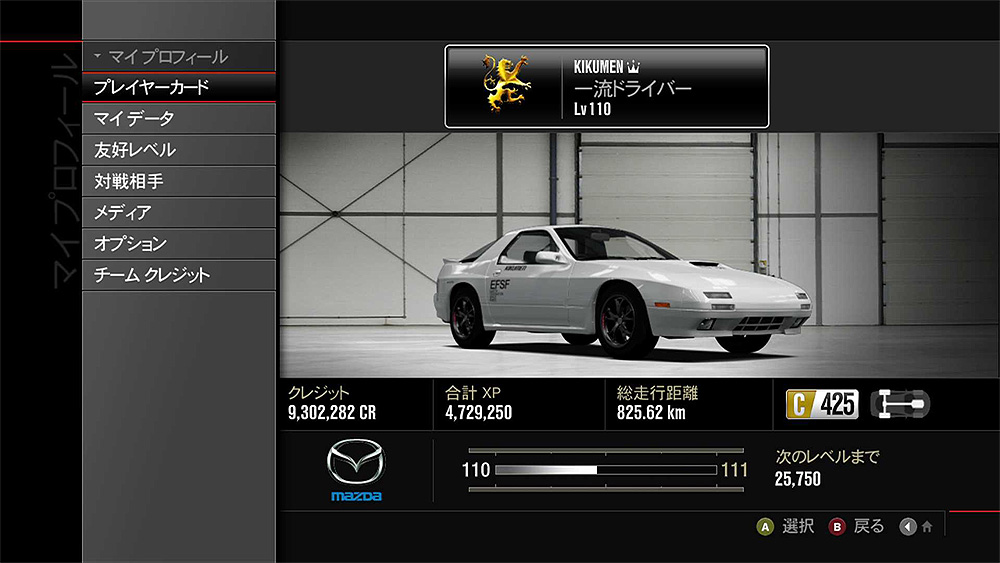The height and width of the screenshot is (563, 1000).
Task: Open the マイデータ menu item
Action: tap(179, 119)
